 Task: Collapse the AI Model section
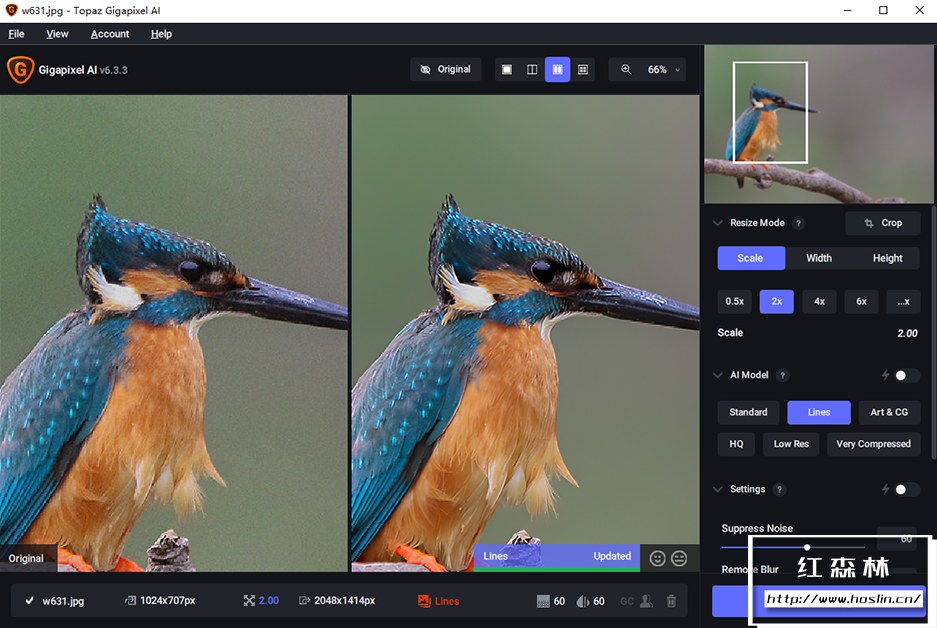717,375
